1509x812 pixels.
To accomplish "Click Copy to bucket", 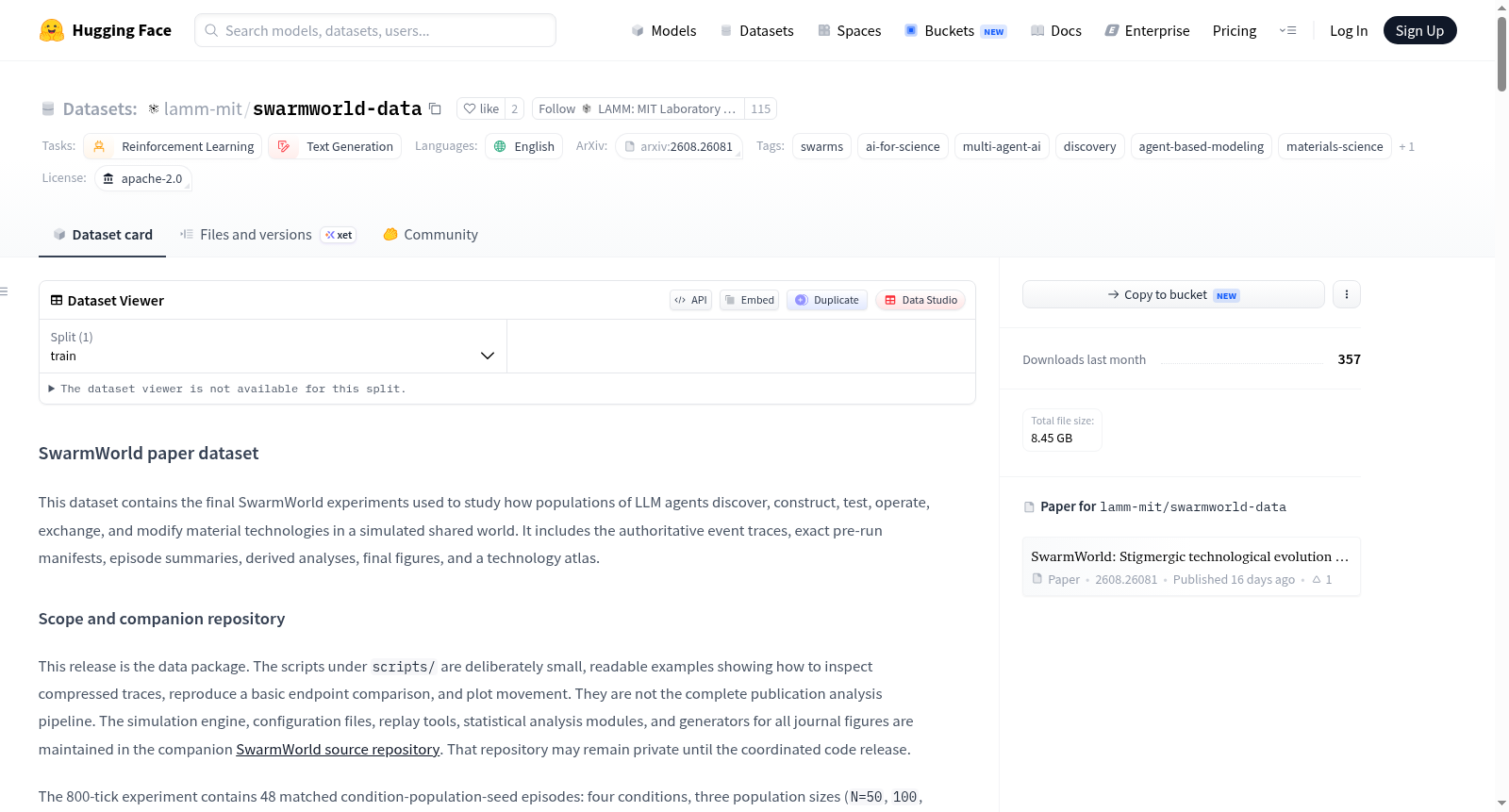I will tap(1173, 294).
